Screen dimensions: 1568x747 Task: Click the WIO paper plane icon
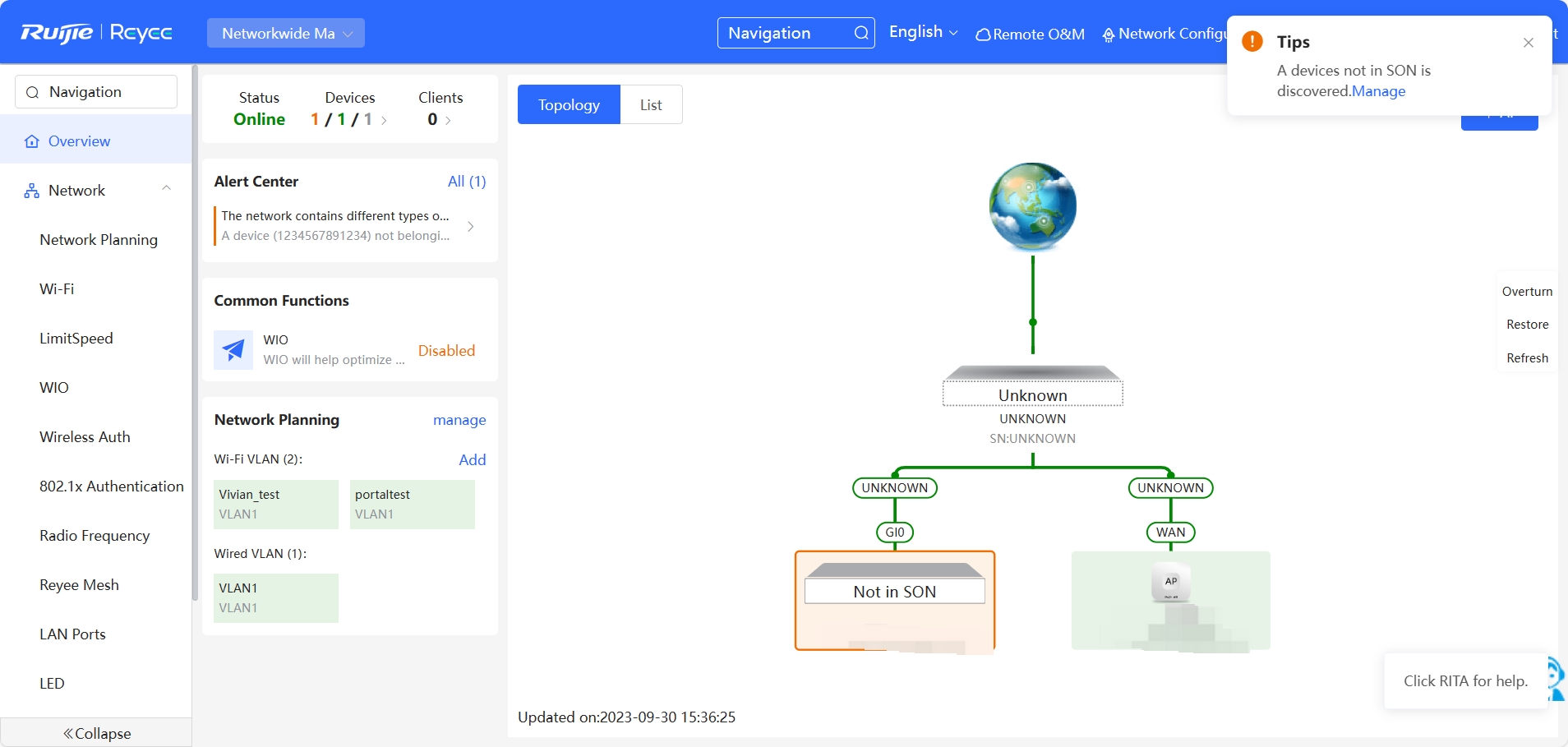click(233, 350)
